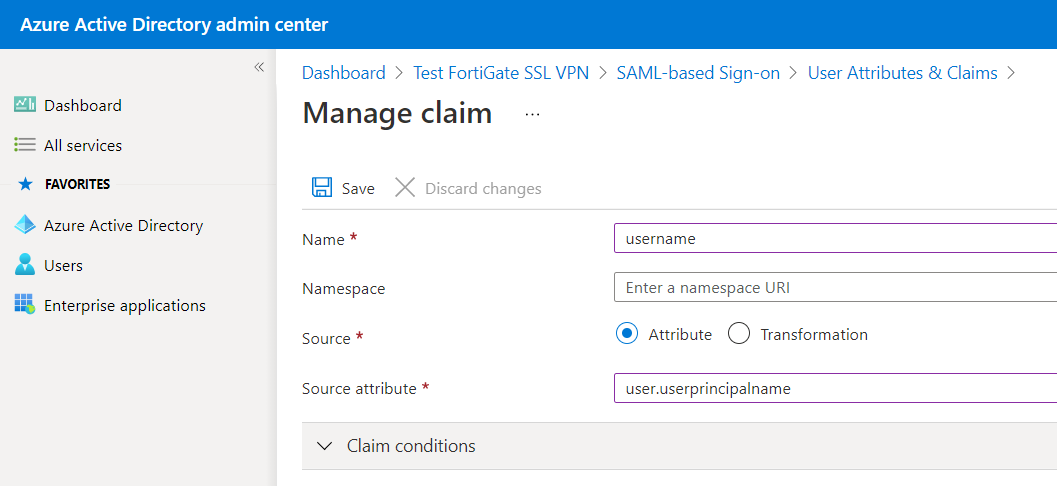Screen dimensions: 1057x486
Task: Select the Transformation source radio button
Action: 739,334
